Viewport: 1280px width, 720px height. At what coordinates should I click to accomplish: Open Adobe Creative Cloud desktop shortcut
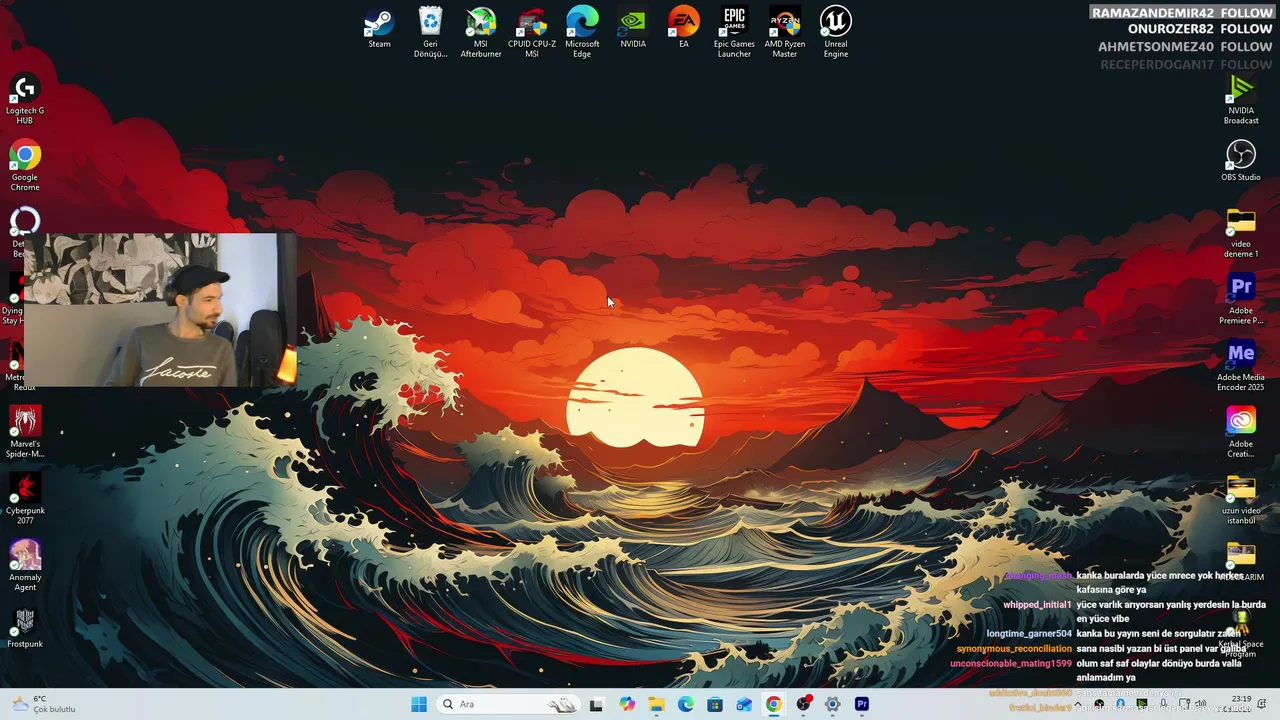coord(1241,433)
